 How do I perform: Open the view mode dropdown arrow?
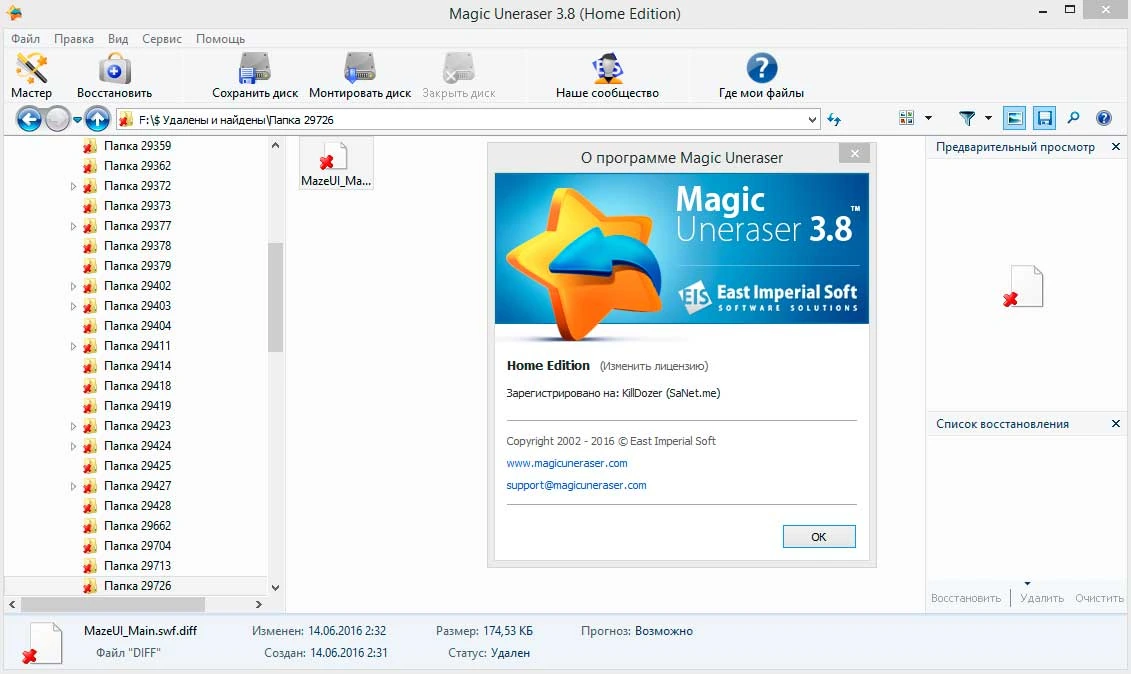tap(928, 118)
